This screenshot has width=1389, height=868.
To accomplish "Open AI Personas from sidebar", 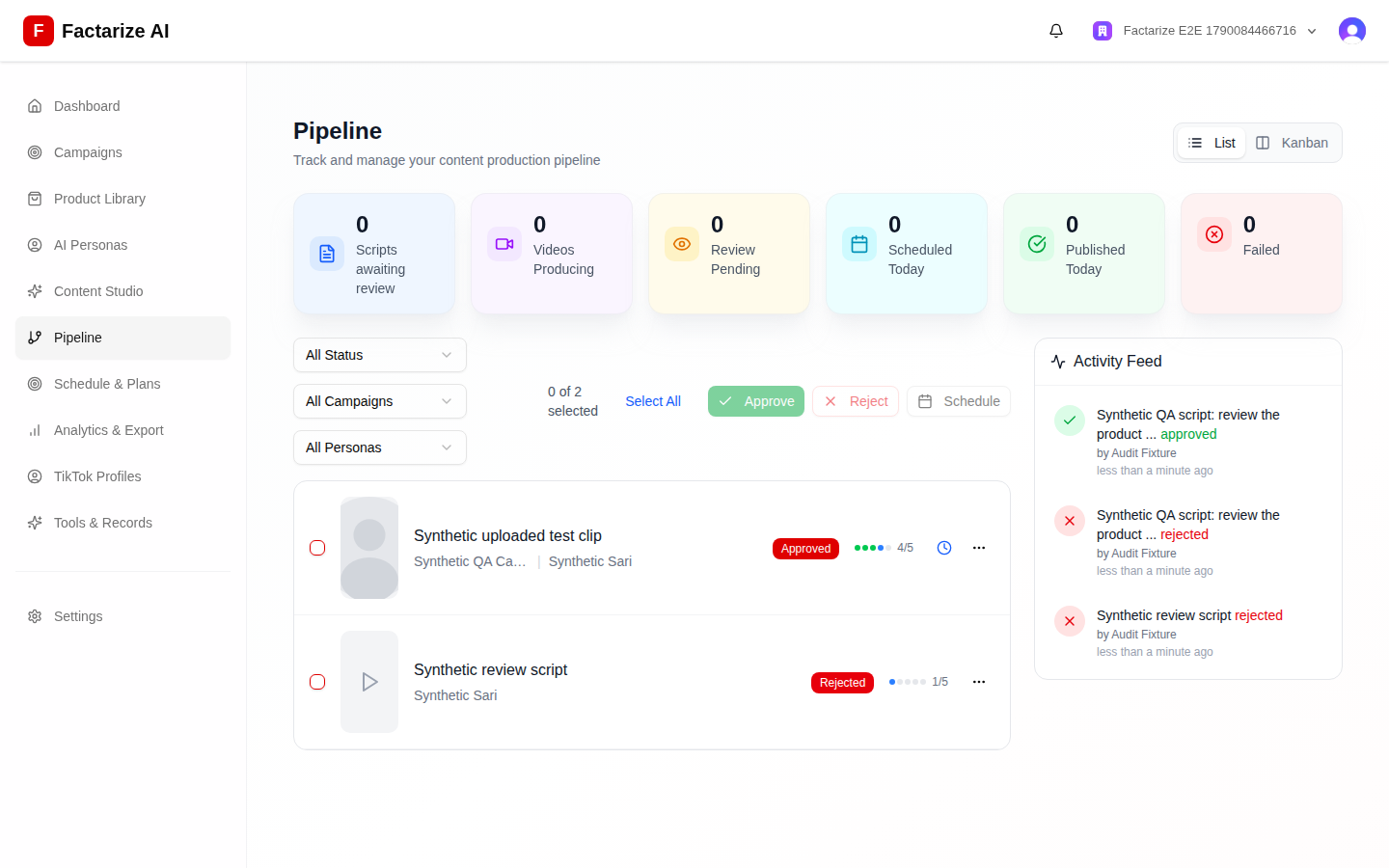I will coord(123,245).
